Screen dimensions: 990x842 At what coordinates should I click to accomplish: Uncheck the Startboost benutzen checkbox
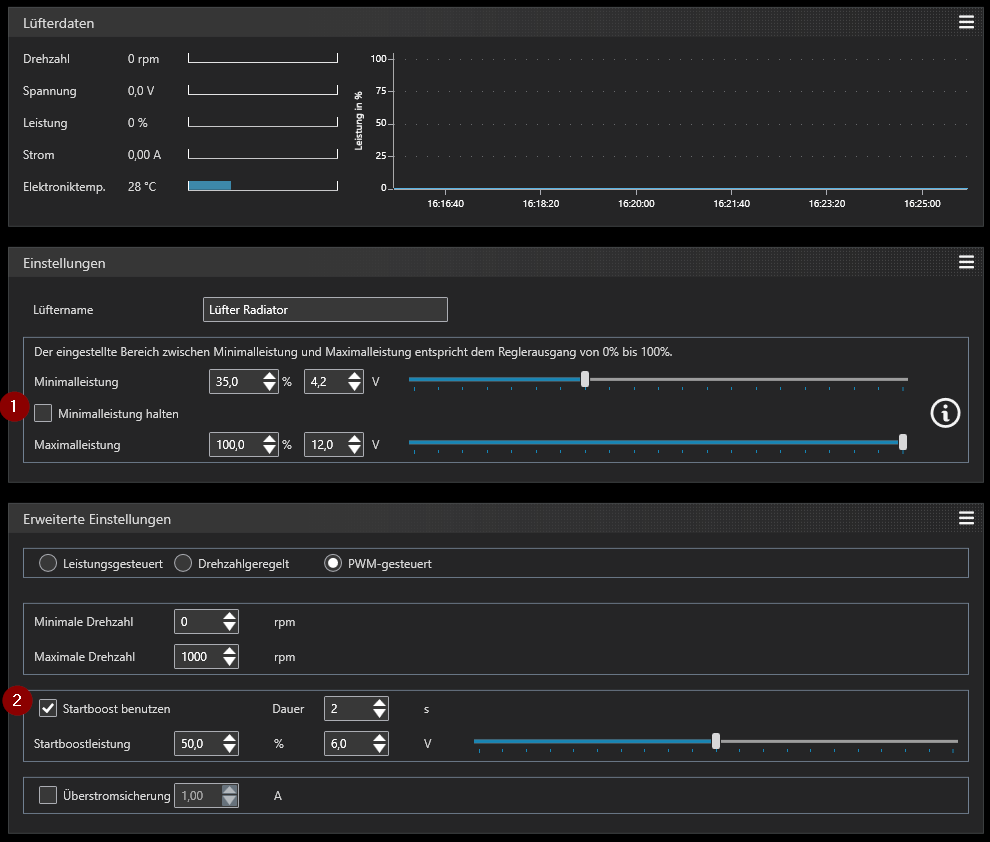pyautogui.click(x=48, y=708)
